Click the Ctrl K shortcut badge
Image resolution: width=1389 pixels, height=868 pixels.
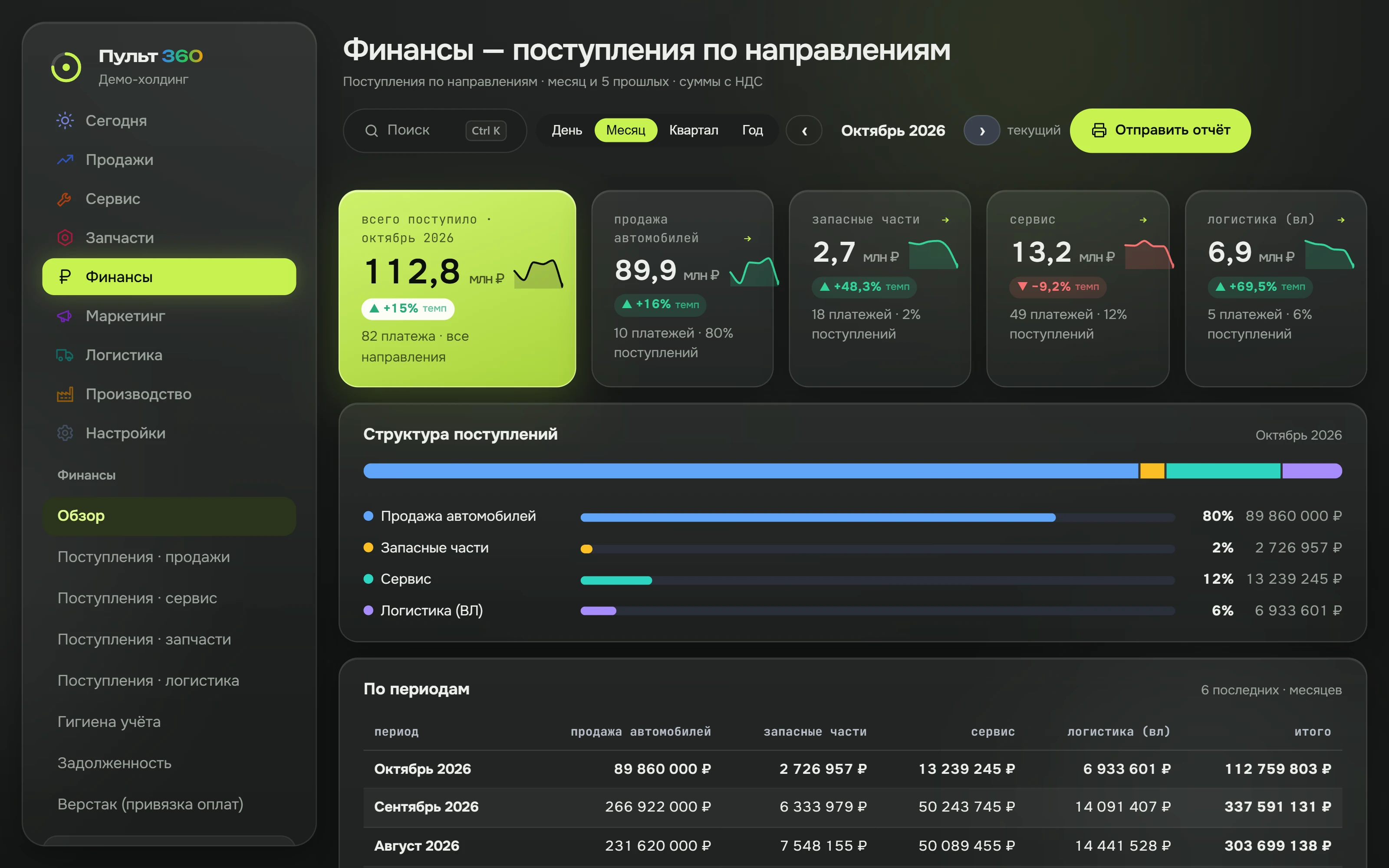tap(486, 131)
